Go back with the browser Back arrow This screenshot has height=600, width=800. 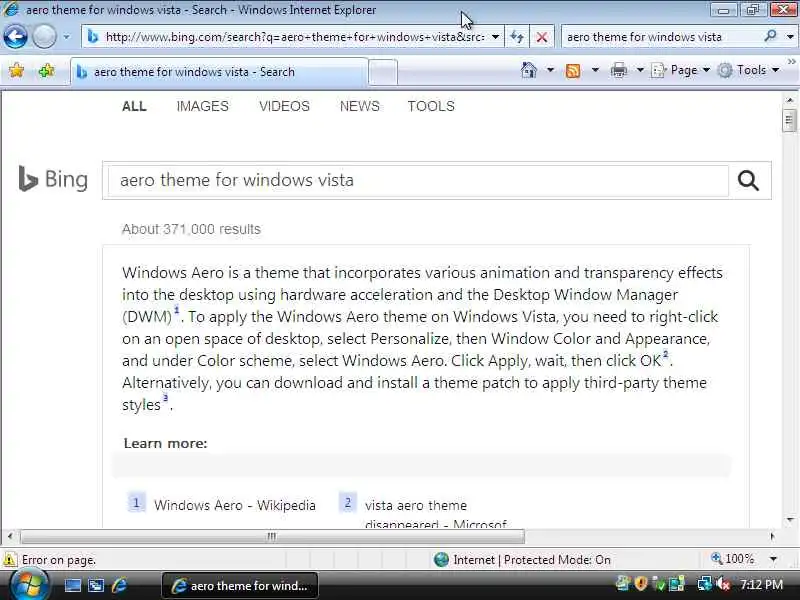15,37
